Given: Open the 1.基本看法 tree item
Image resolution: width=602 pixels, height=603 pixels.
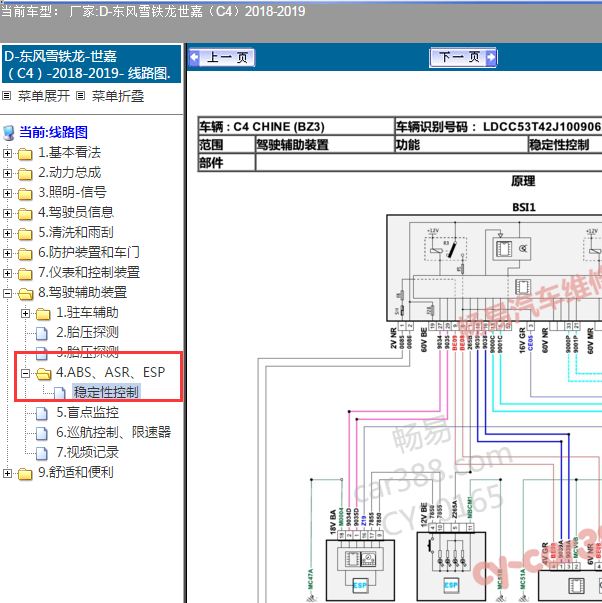Looking at the screenshot, I should point(69,153).
